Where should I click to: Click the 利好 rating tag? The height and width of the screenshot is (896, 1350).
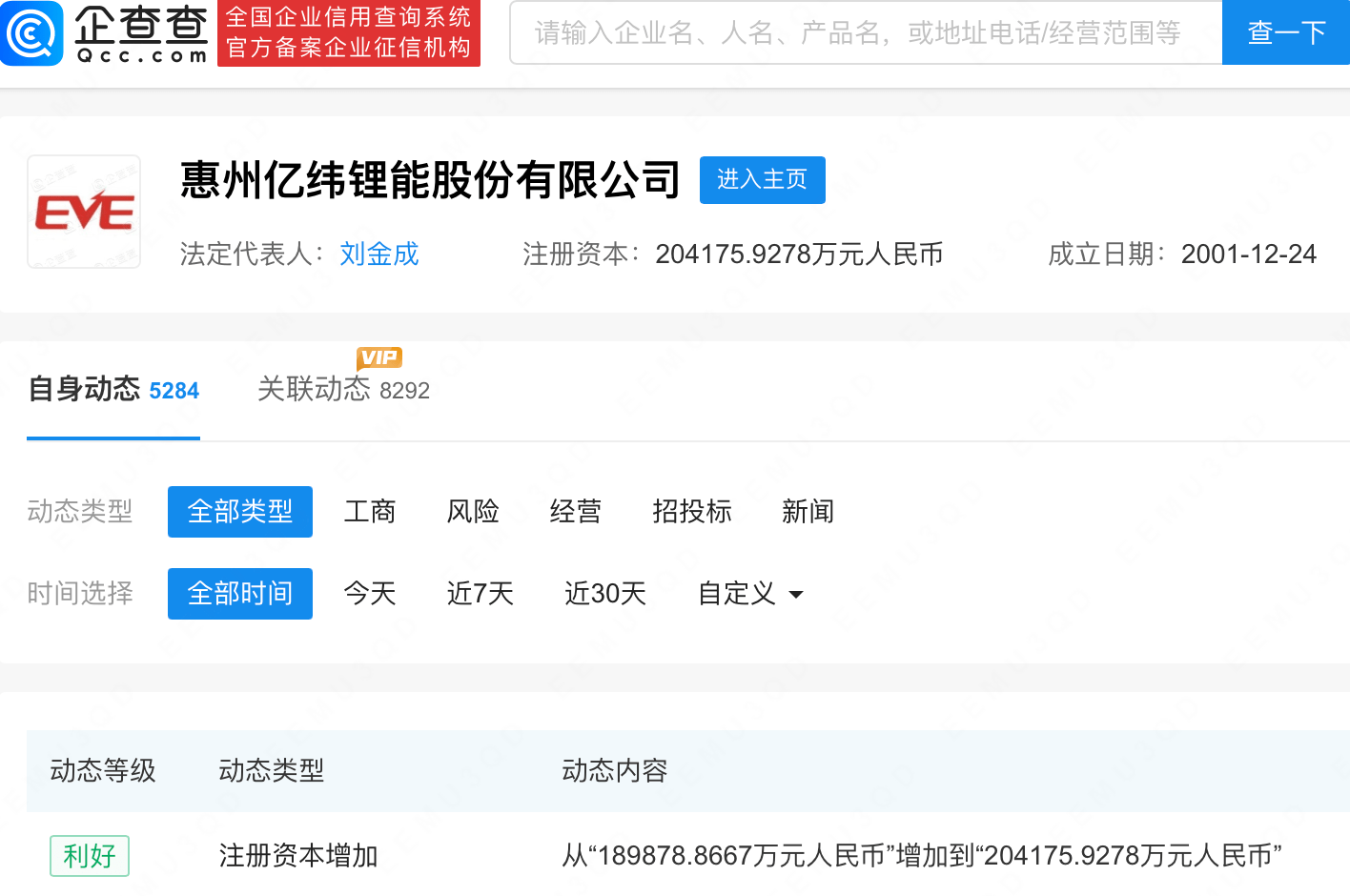click(x=90, y=855)
